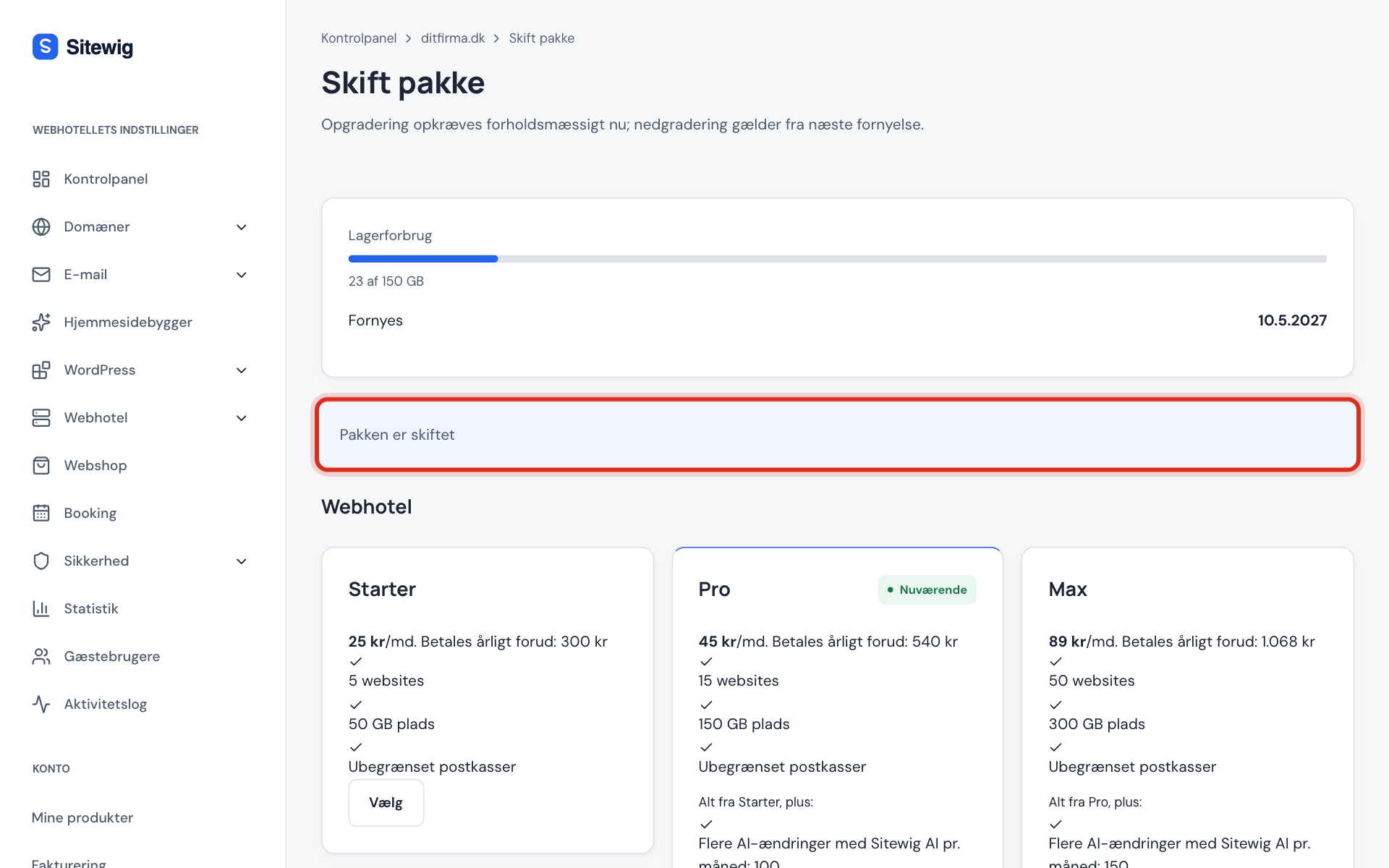
Task: Click the Max plan title
Action: pos(1068,590)
